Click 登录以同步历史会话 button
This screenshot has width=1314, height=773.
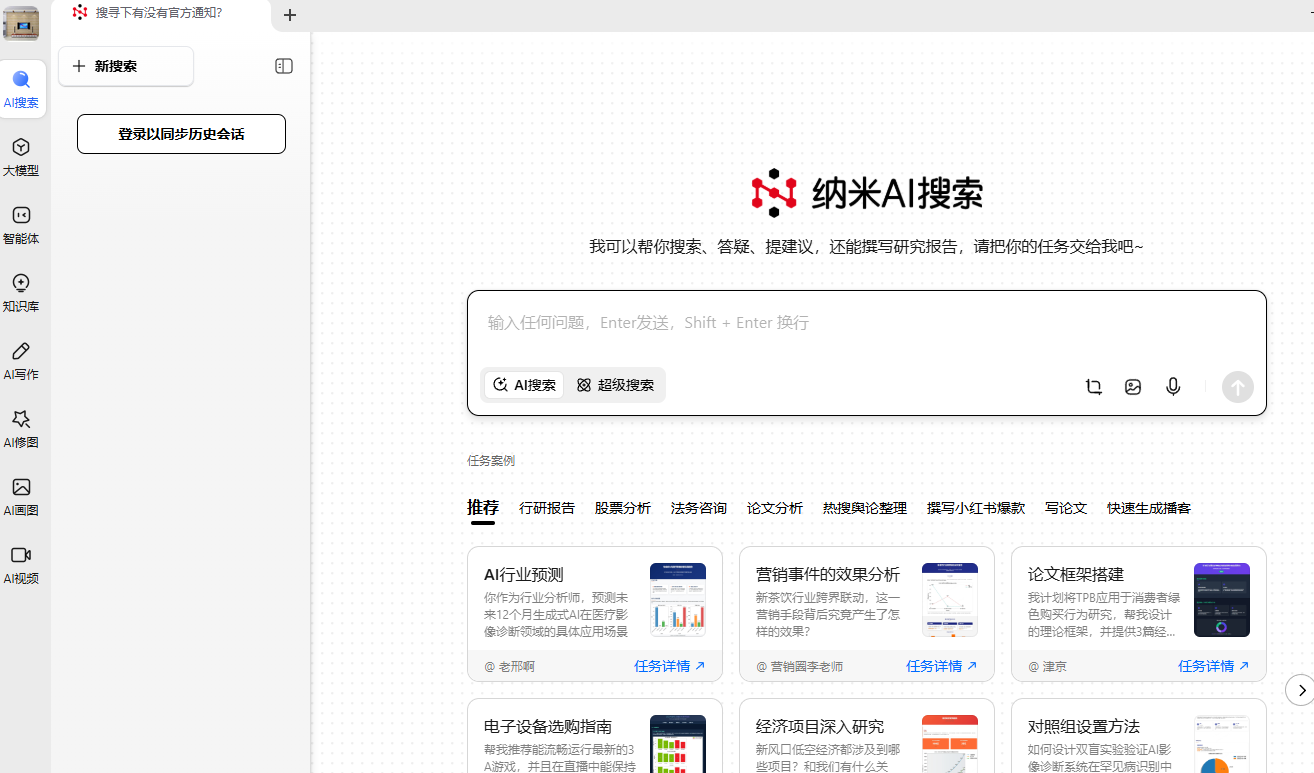(x=181, y=134)
